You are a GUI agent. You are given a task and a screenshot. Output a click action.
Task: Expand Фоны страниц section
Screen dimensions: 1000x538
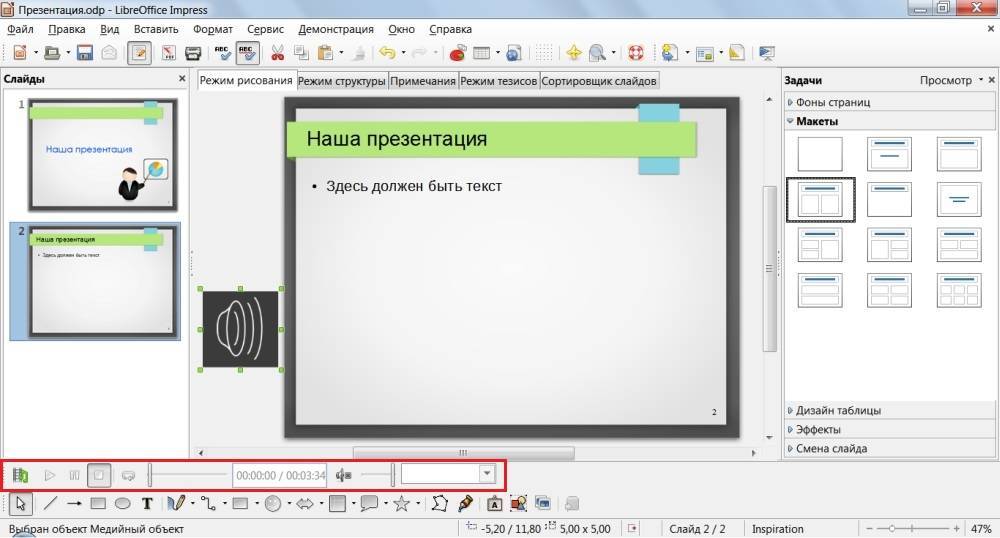(x=890, y=102)
